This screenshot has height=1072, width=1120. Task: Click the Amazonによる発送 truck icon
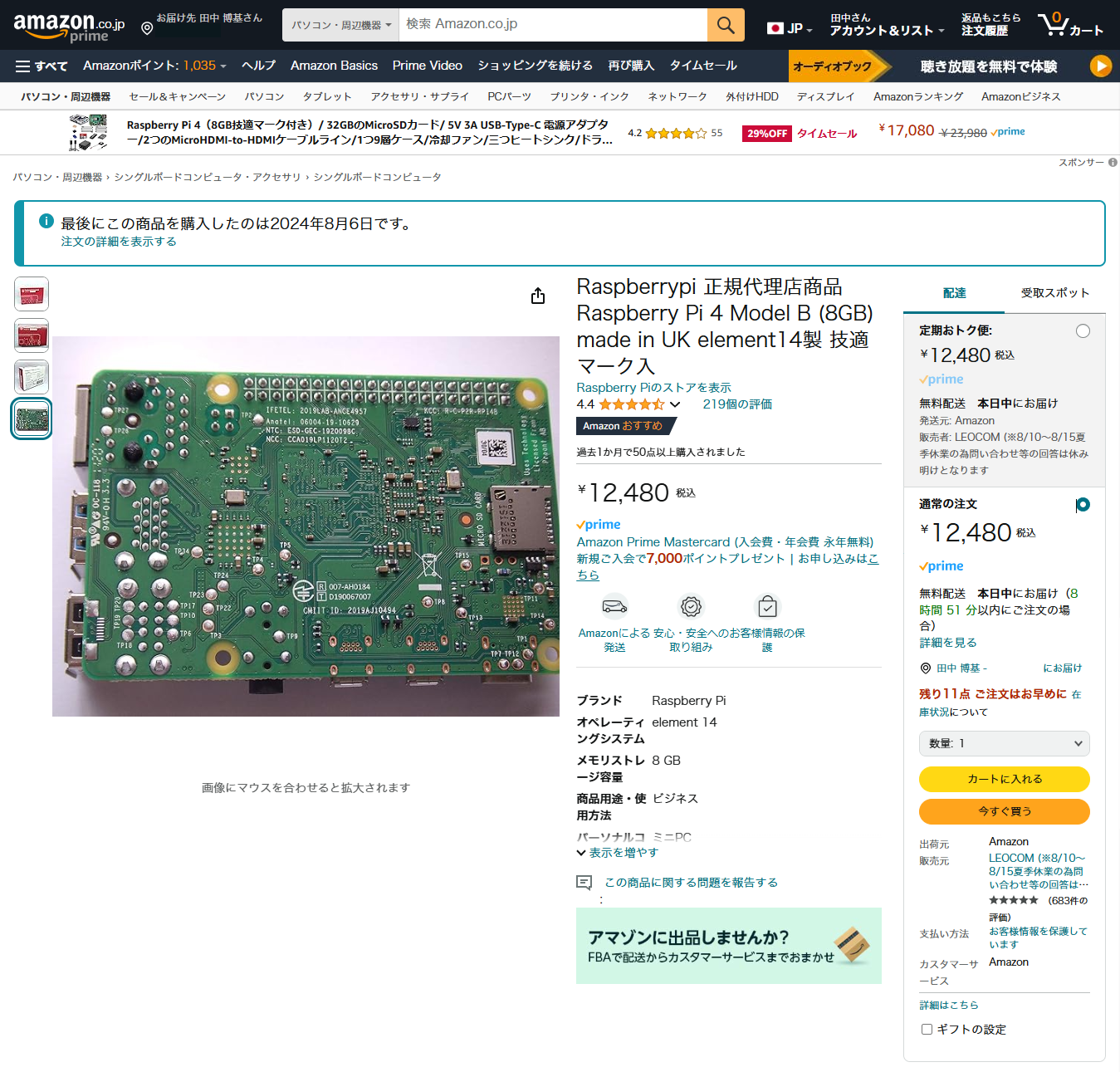coord(614,606)
